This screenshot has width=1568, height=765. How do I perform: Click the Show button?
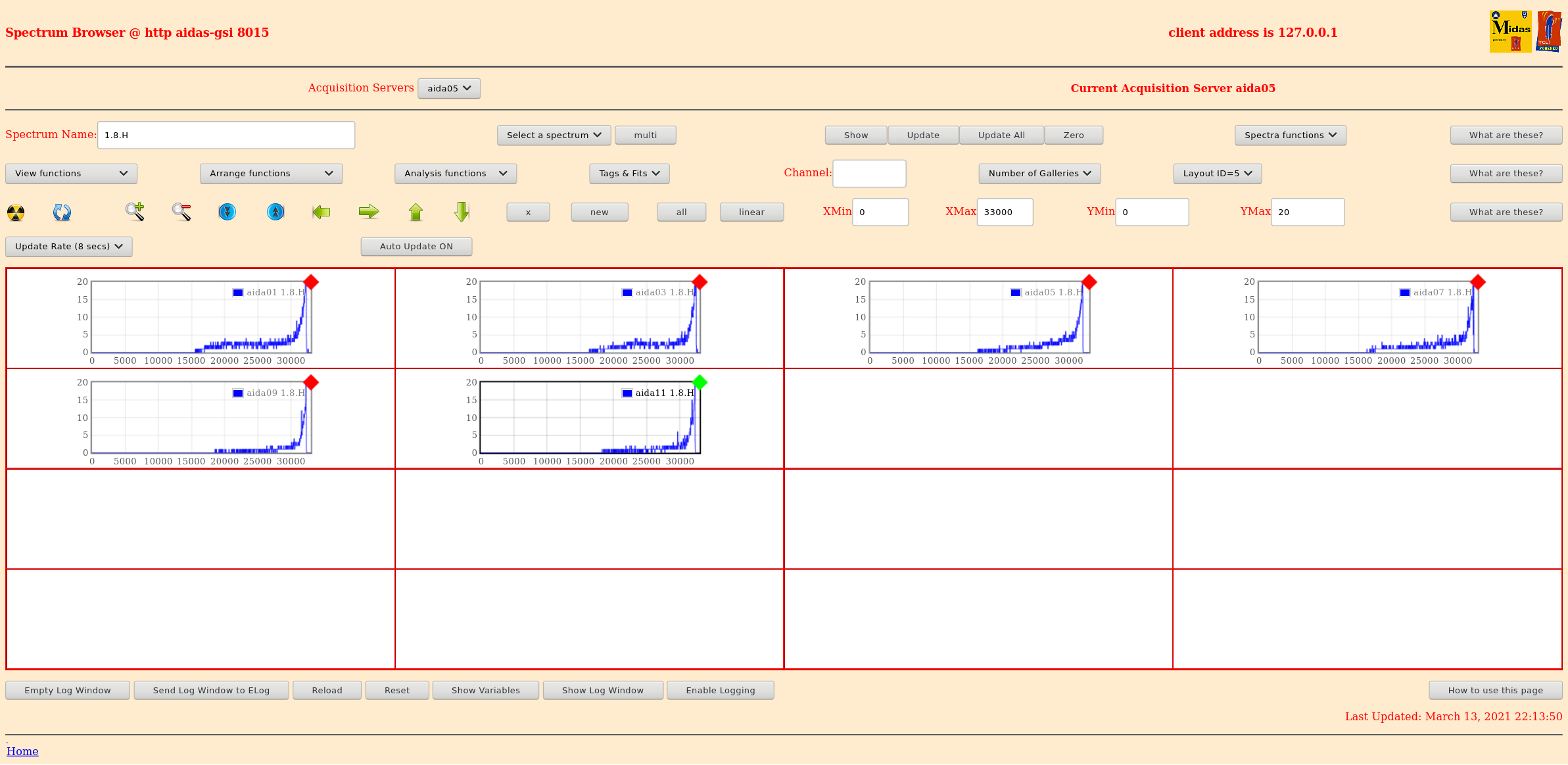pos(856,136)
